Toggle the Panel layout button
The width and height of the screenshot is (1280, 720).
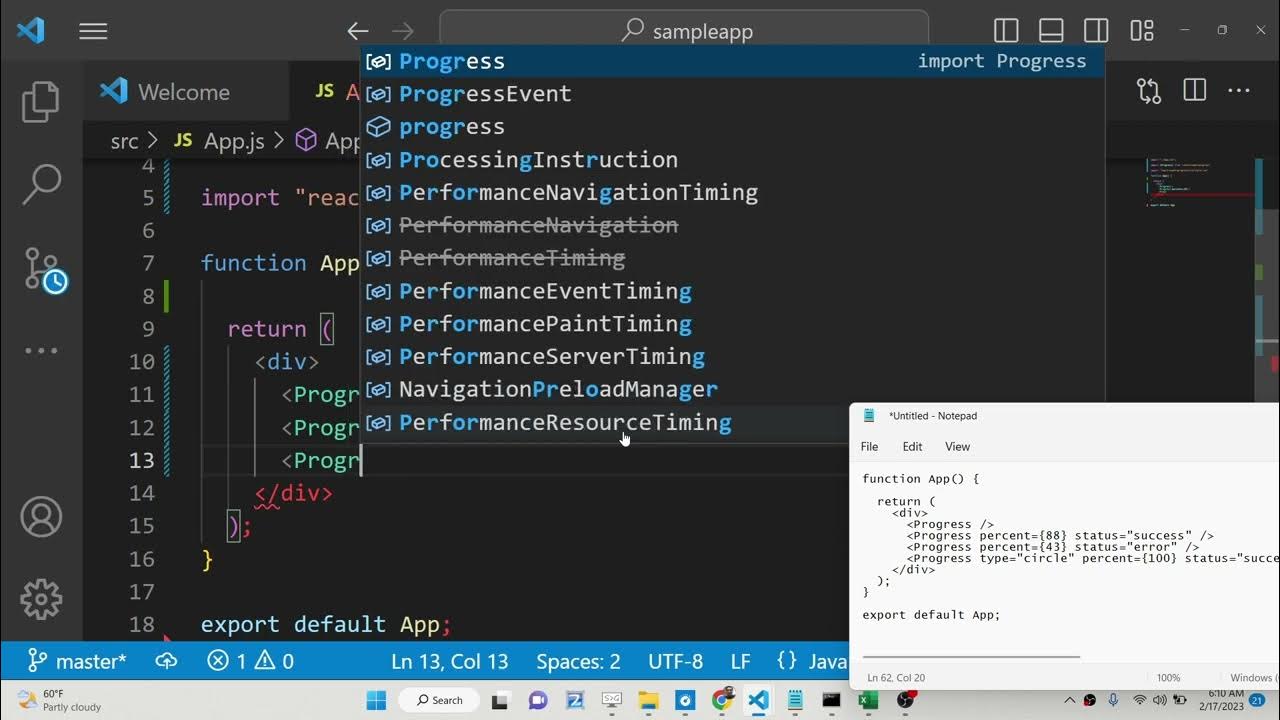(1051, 31)
